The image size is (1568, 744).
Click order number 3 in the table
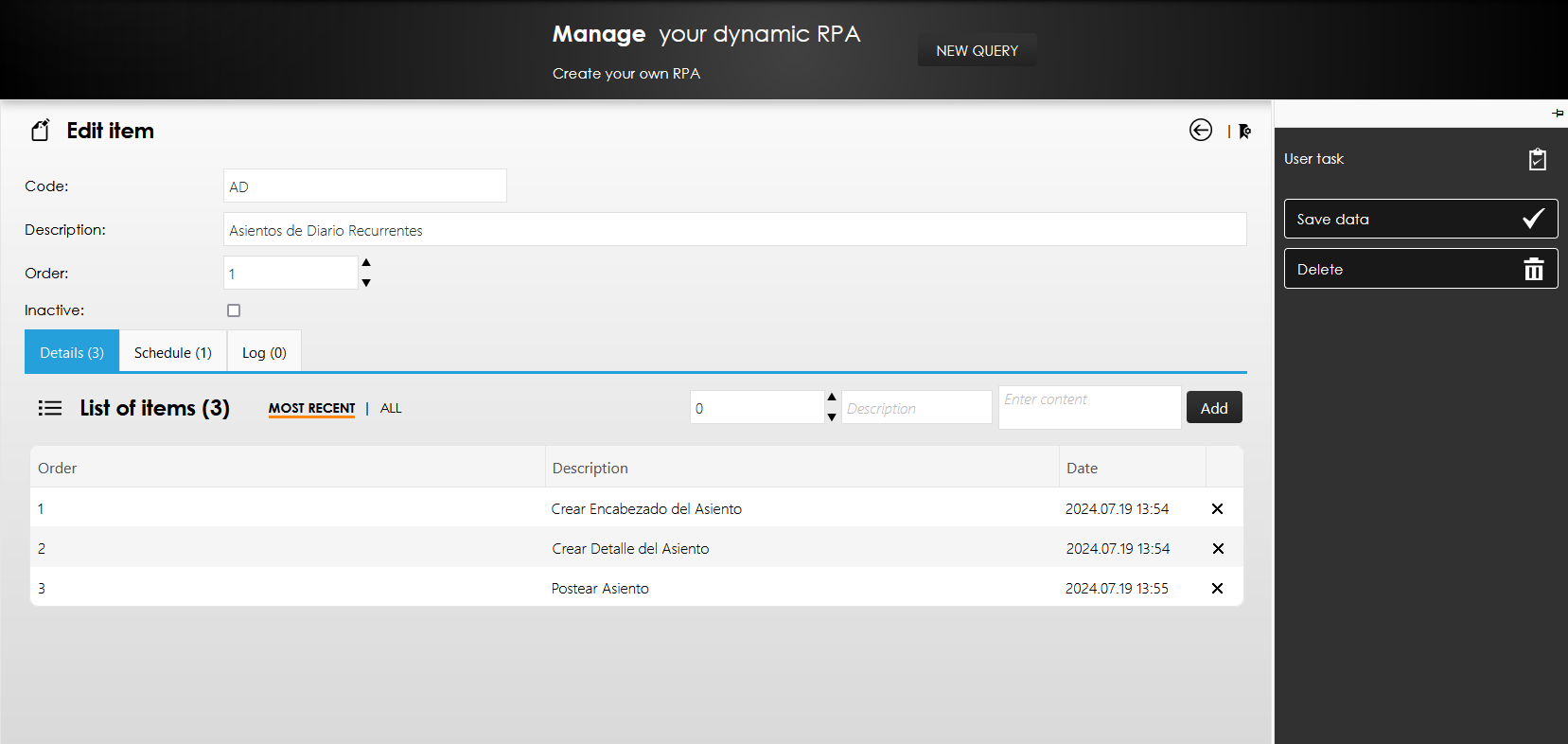[x=42, y=589]
